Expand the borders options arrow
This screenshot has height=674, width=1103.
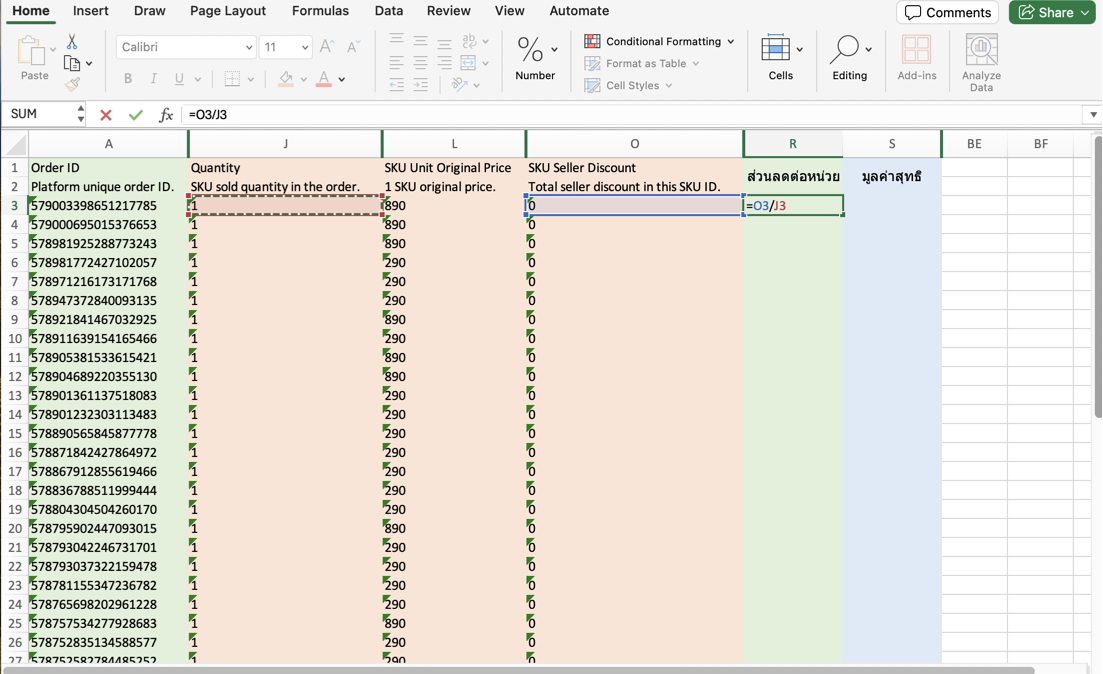(x=250, y=80)
